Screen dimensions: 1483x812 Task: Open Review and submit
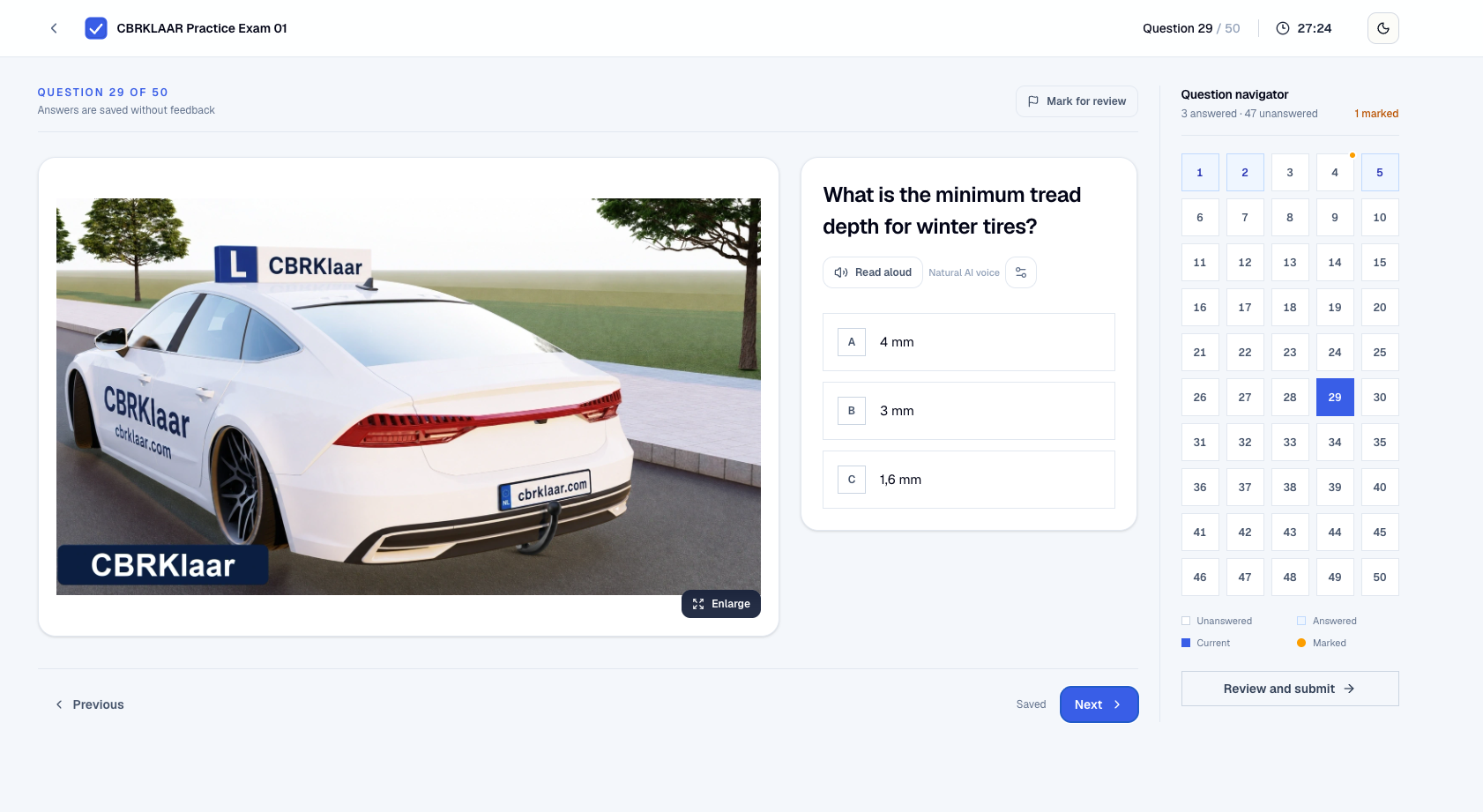(x=1290, y=689)
